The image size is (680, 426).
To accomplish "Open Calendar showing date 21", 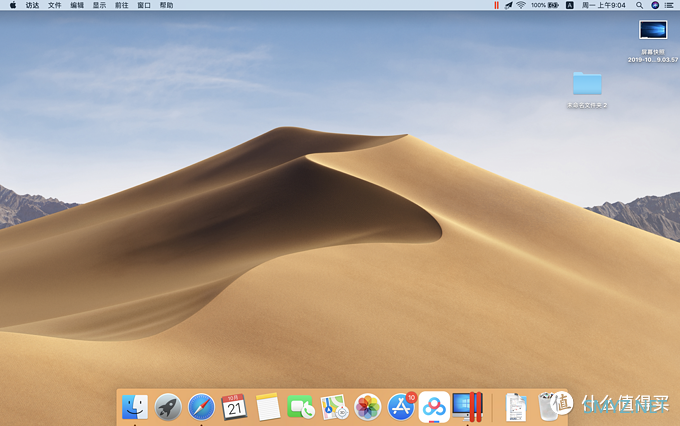I will point(234,407).
